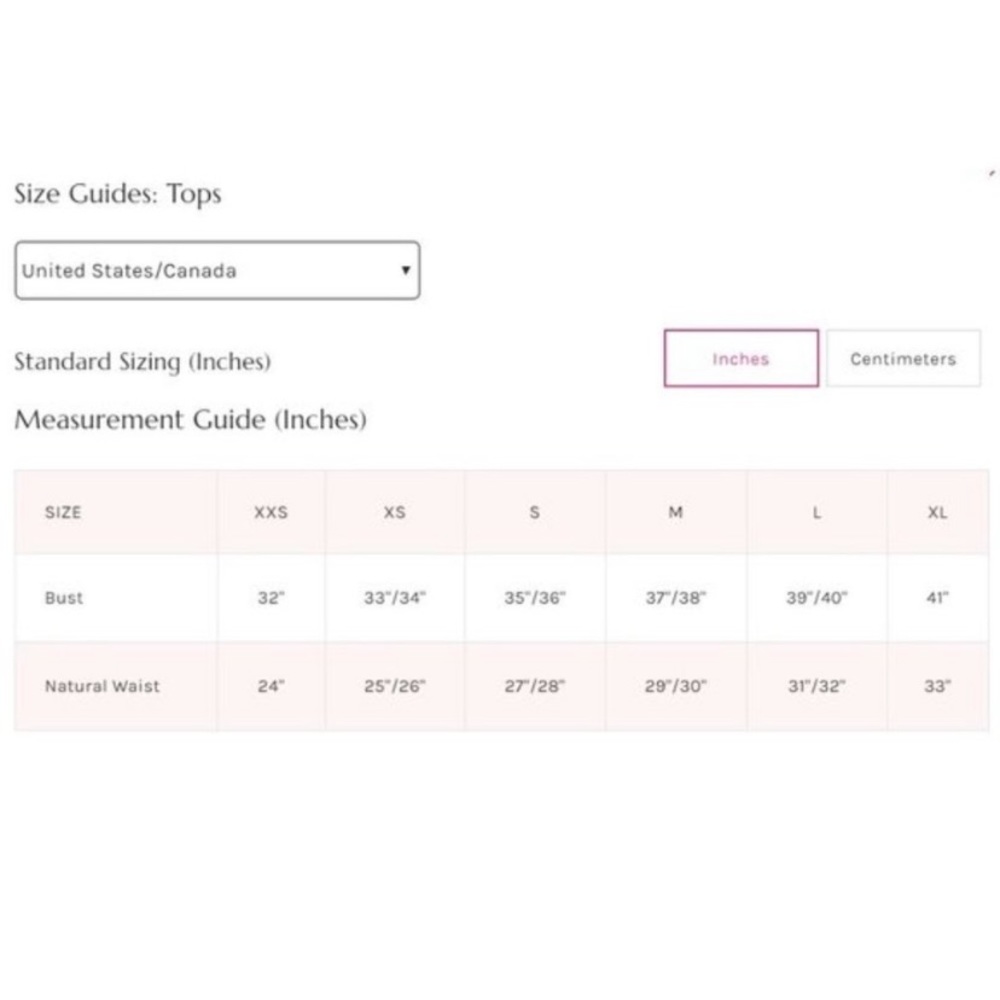
Task: Click the dropdown arrow in region selector
Action: click(405, 270)
